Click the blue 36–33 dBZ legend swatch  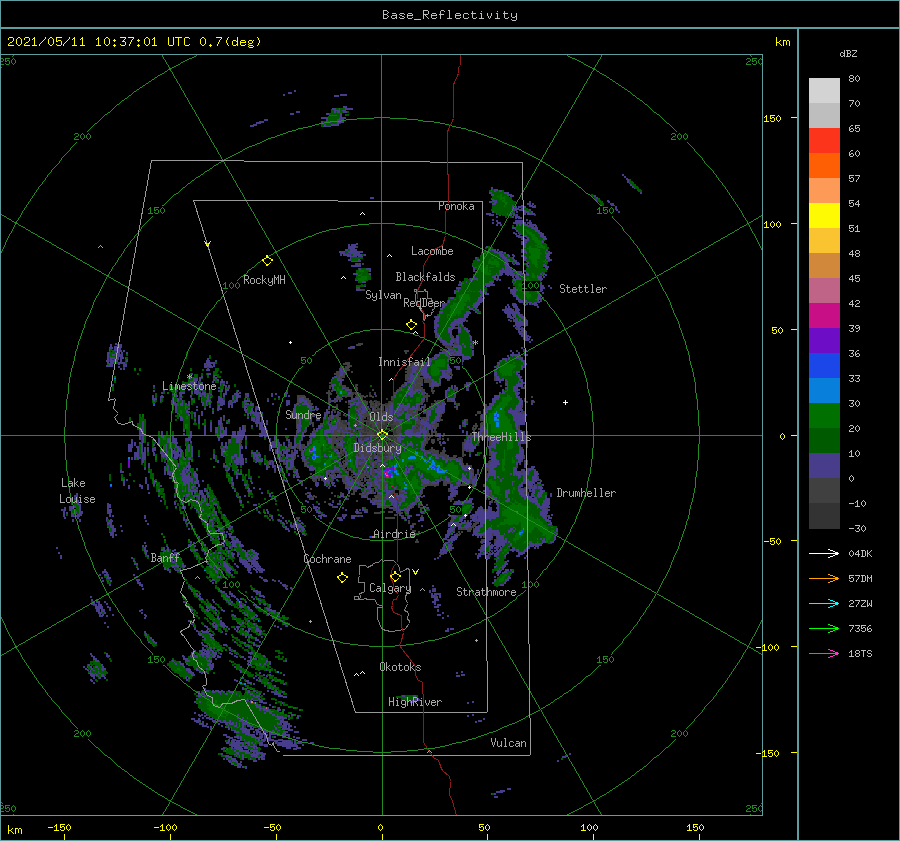[x=824, y=366]
